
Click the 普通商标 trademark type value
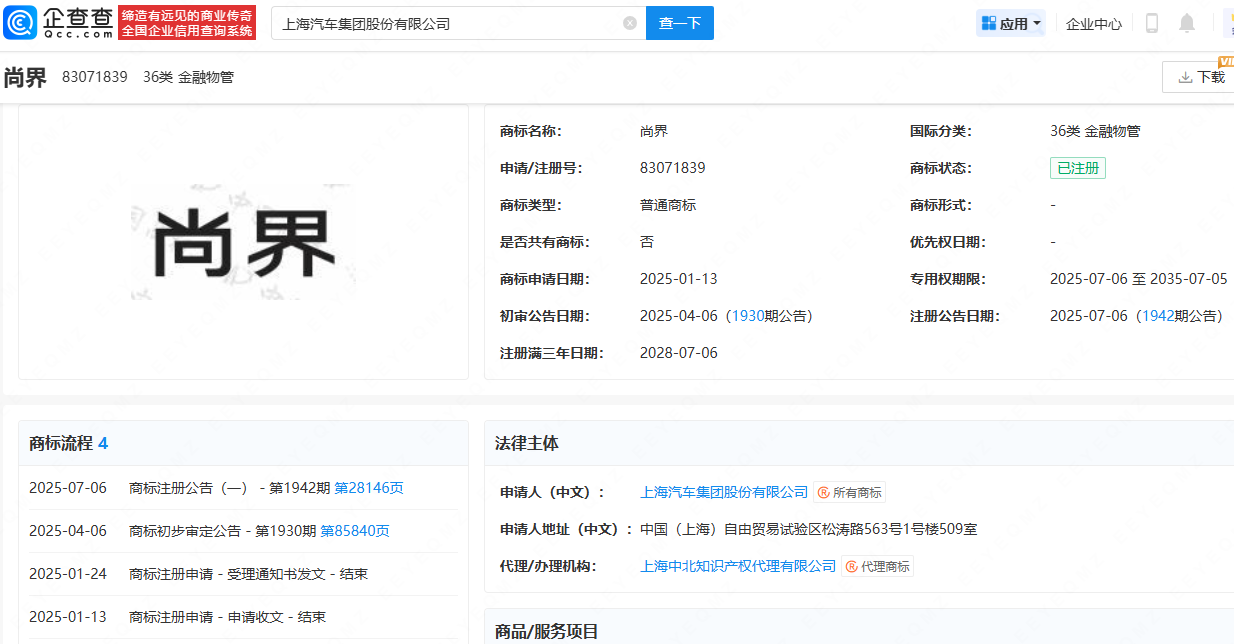click(668, 205)
